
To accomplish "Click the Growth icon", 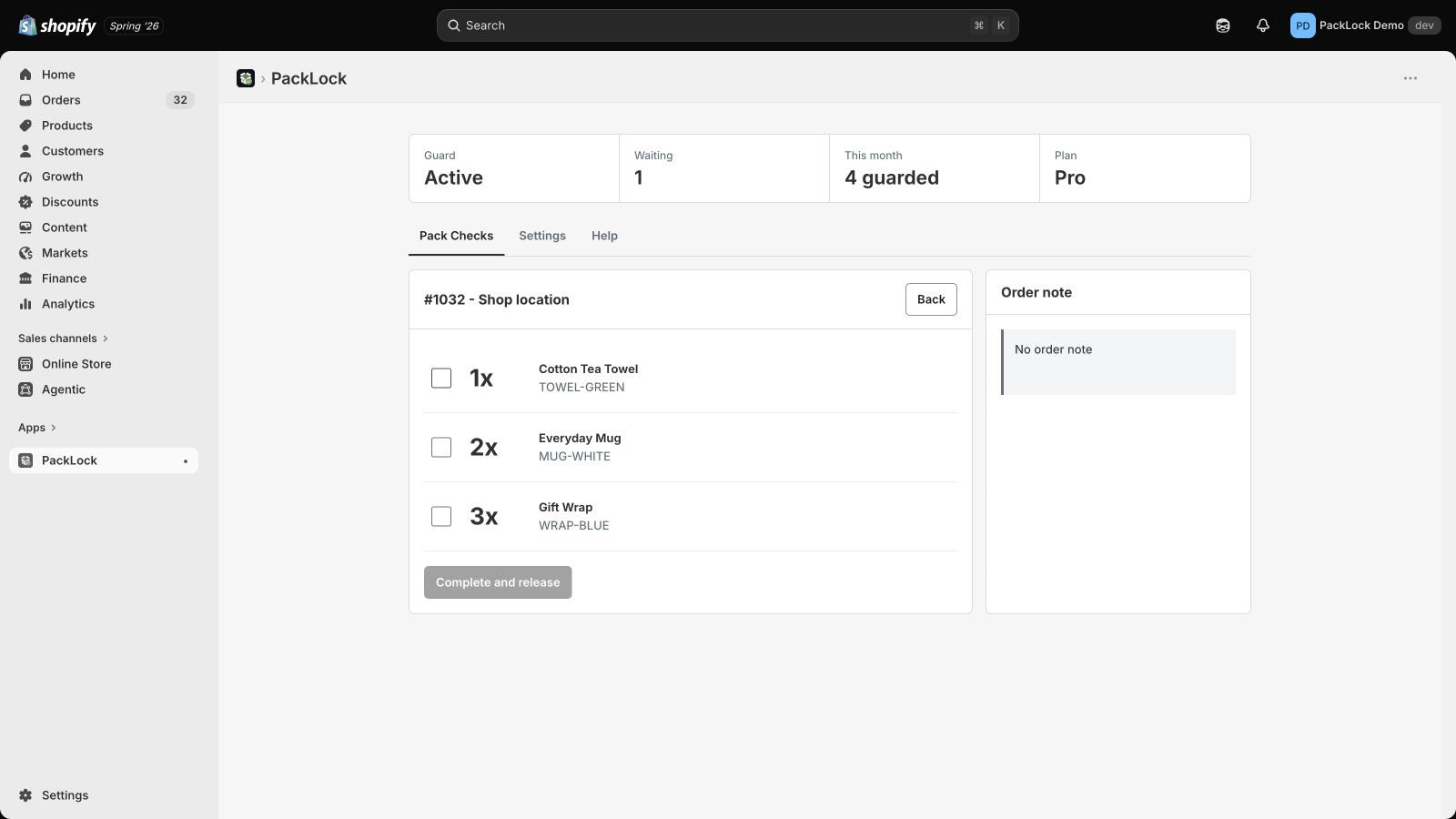I will pyautogui.click(x=25, y=177).
